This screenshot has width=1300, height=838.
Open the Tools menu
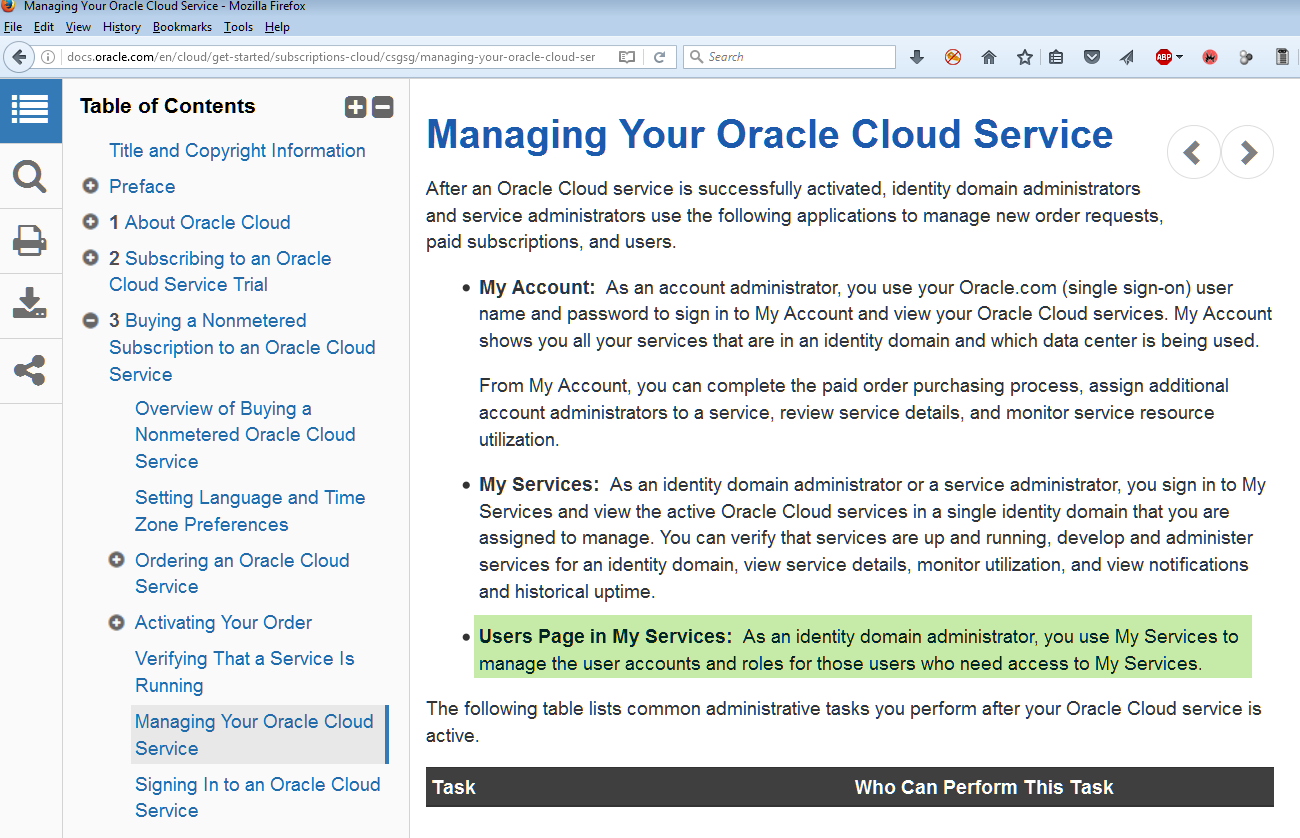pyautogui.click(x=239, y=27)
